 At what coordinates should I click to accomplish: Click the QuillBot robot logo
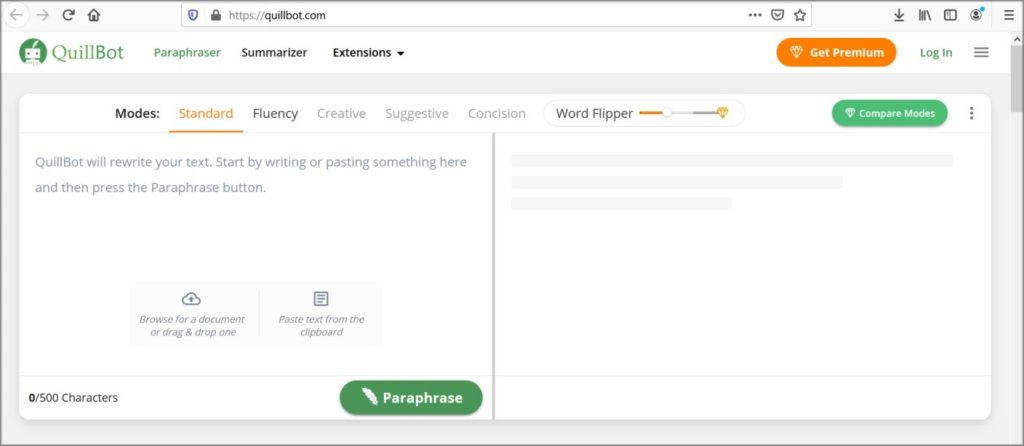tap(33, 52)
